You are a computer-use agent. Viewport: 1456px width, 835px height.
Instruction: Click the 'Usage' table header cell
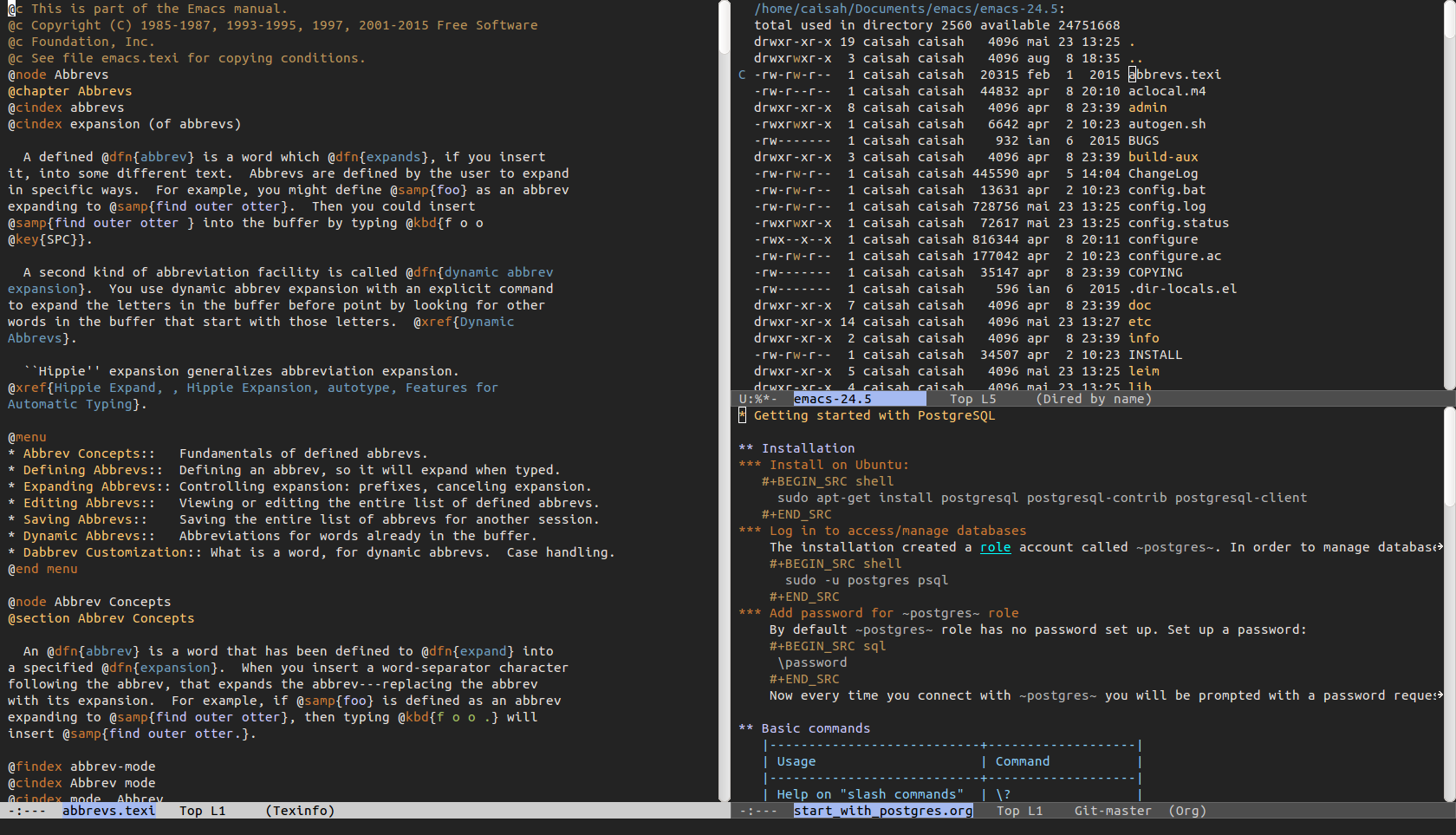[x=796, y=761]
